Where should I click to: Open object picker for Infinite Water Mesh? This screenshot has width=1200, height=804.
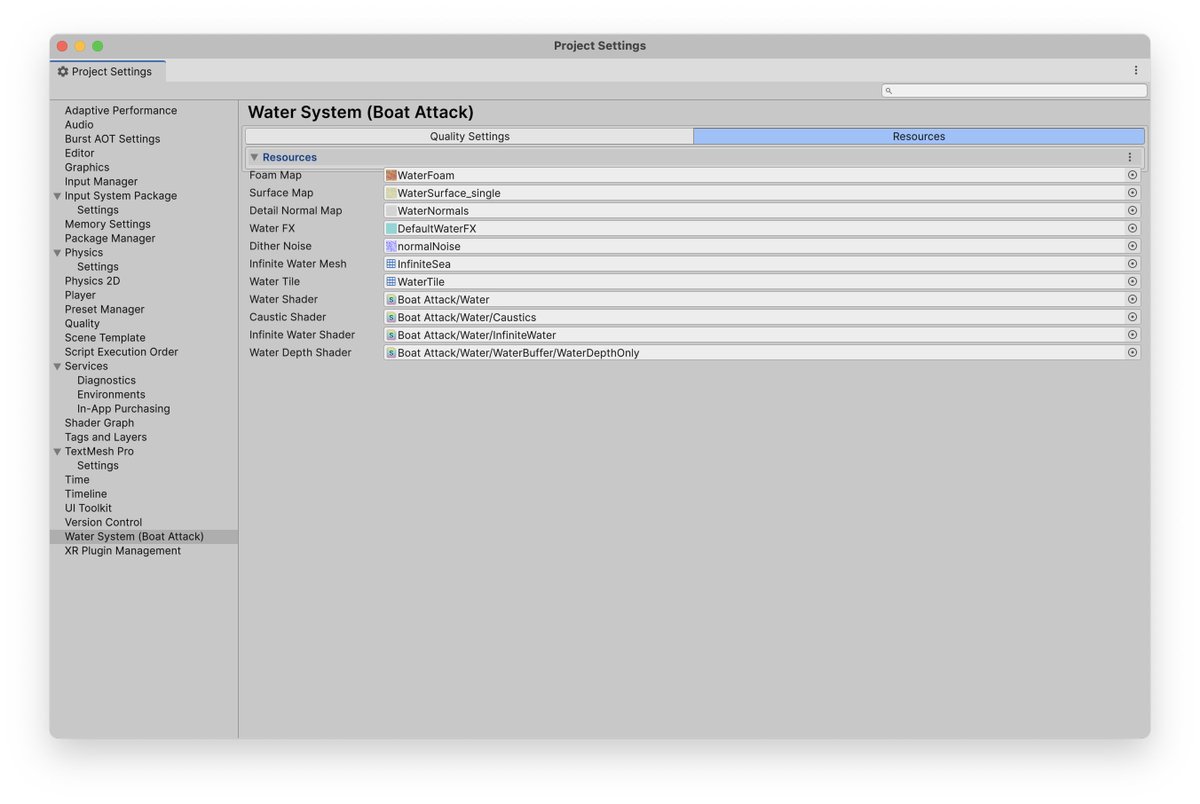tap(1132, 264)
